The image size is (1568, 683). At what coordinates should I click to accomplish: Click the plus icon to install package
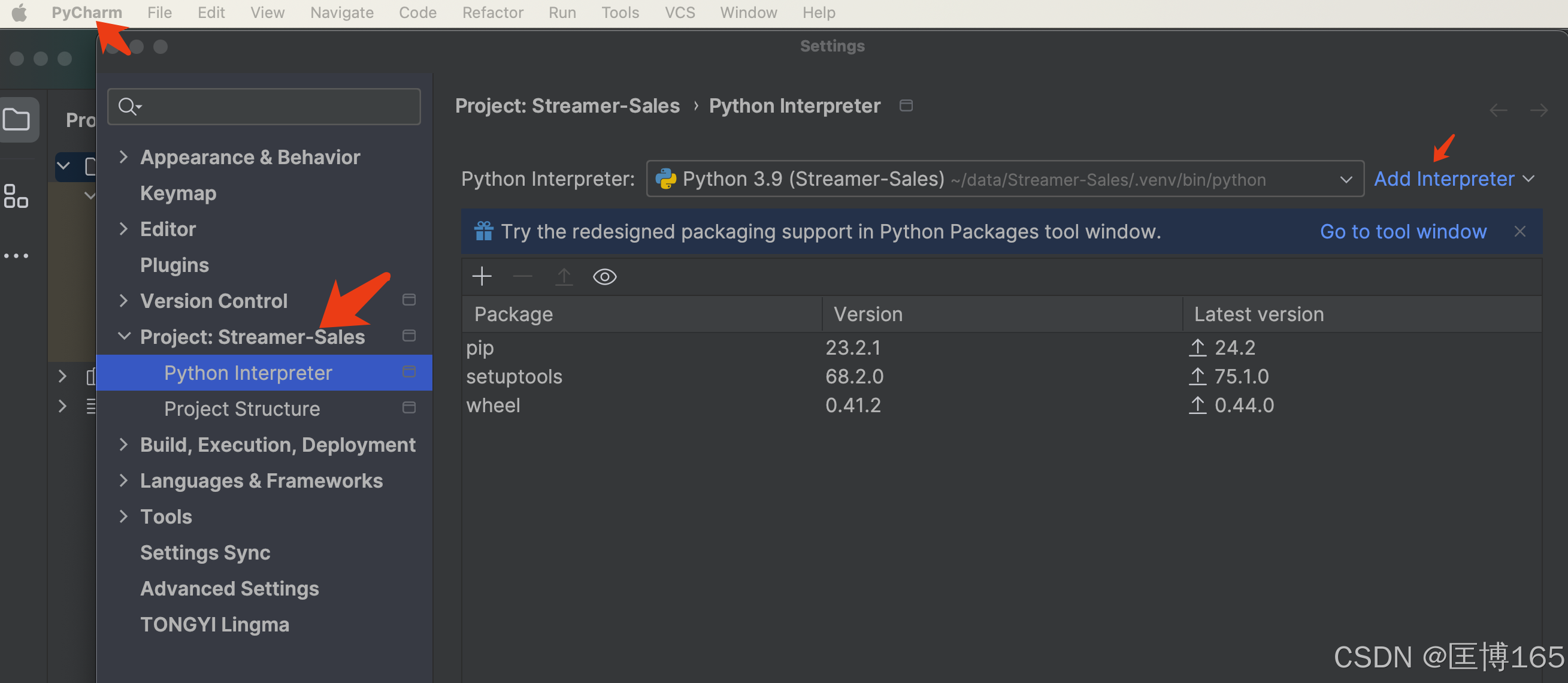click(482, 277)
